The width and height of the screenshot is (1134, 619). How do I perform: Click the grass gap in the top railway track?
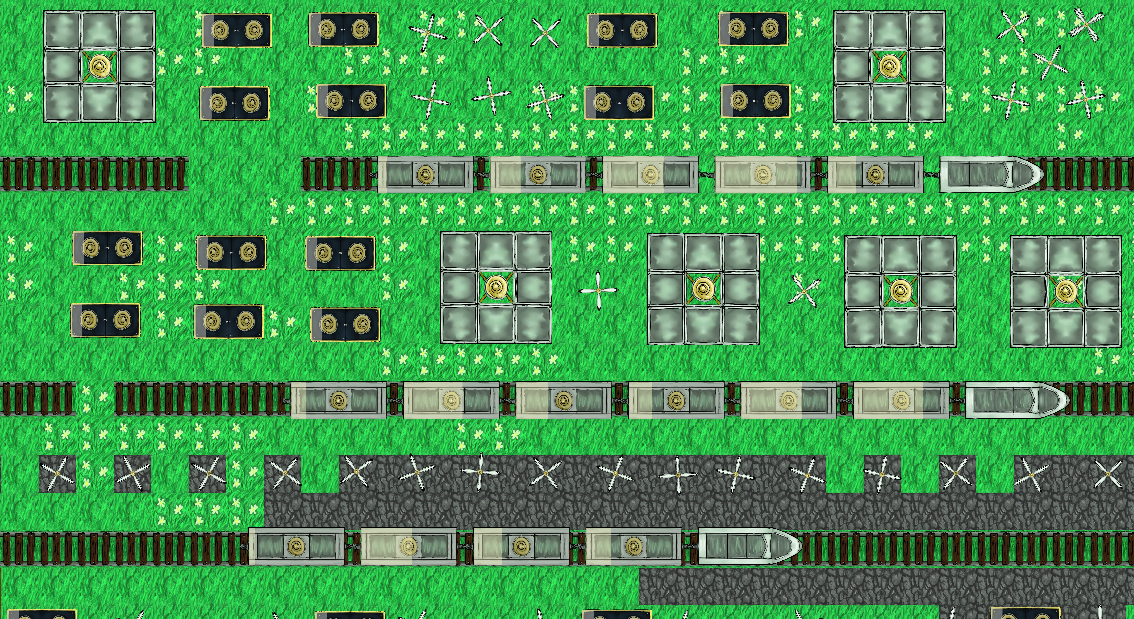coord(244,174)
